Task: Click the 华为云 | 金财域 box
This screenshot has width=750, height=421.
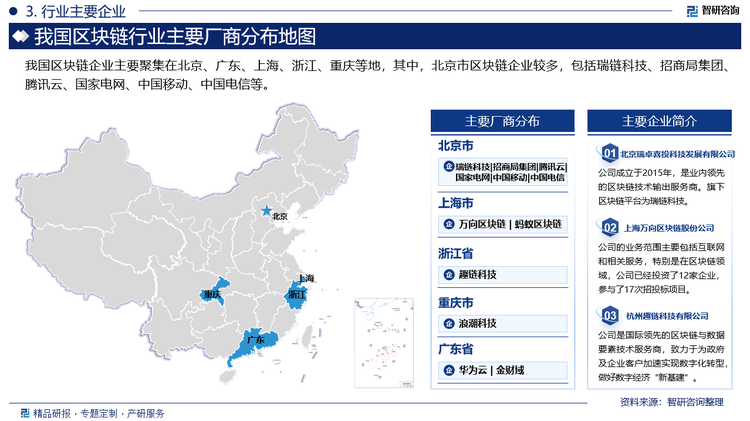Action: (x=503, y=370)
